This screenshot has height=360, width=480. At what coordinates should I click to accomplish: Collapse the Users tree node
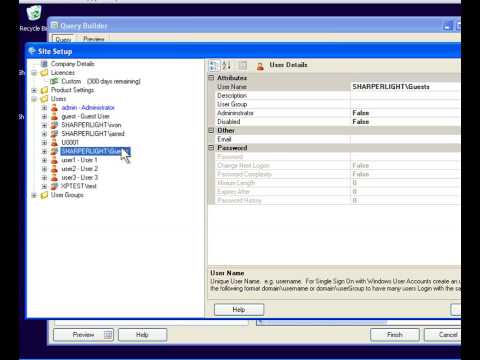coord(34,99)
